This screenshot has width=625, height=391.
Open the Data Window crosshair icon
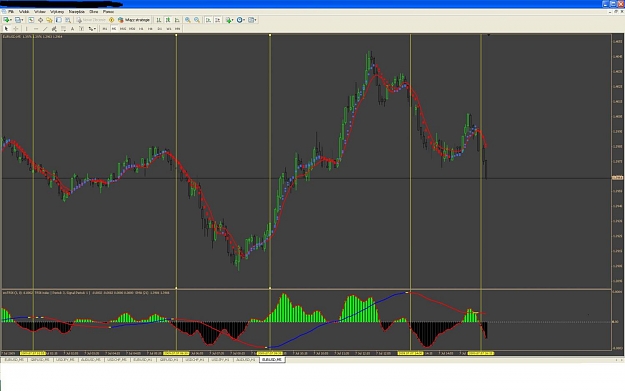click(x=40, y=20)
